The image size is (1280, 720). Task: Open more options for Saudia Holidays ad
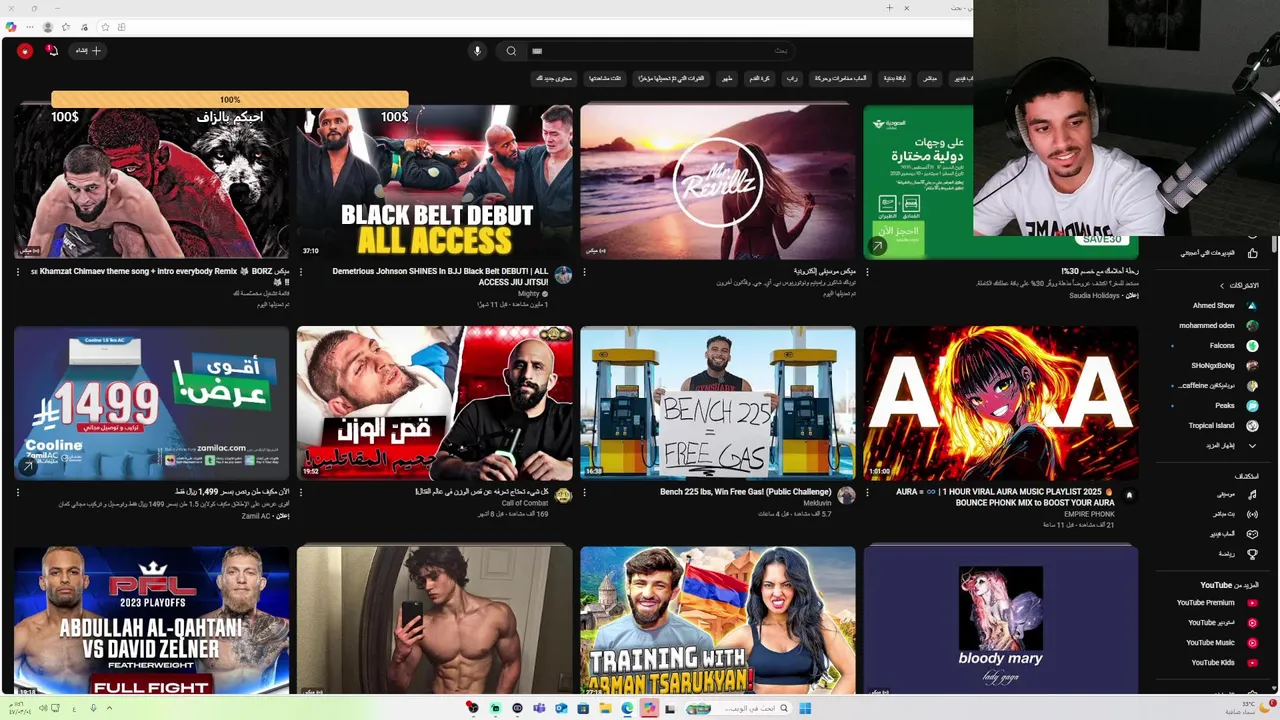coord(867,272)
